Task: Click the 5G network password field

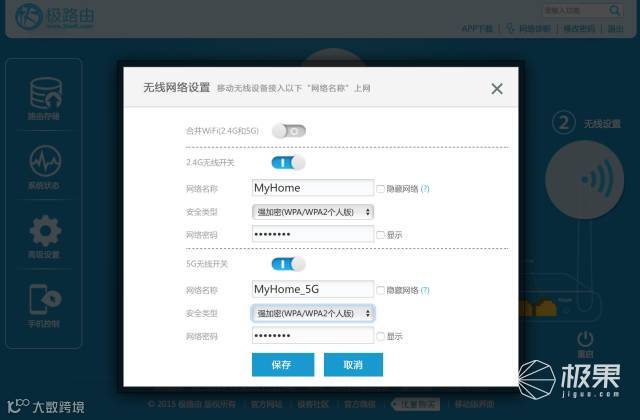Action: pyautogui.click(x=313, y=336)
